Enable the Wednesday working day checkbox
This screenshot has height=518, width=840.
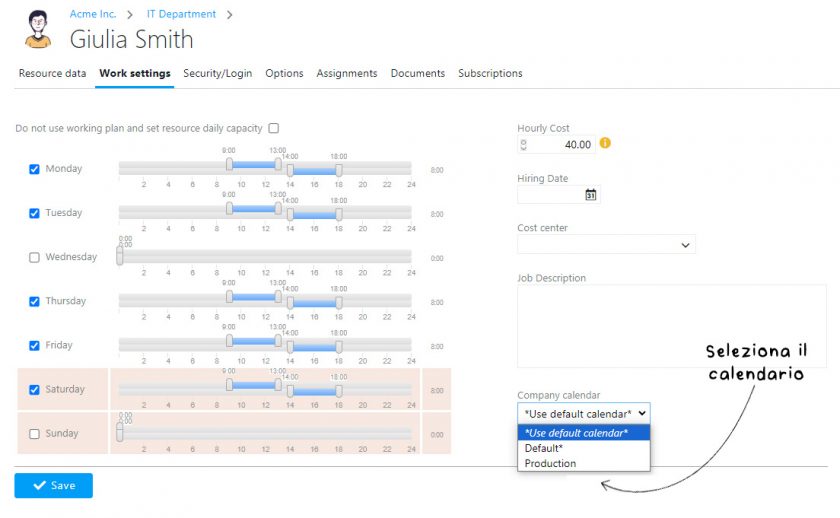click(x=34, y=257)
